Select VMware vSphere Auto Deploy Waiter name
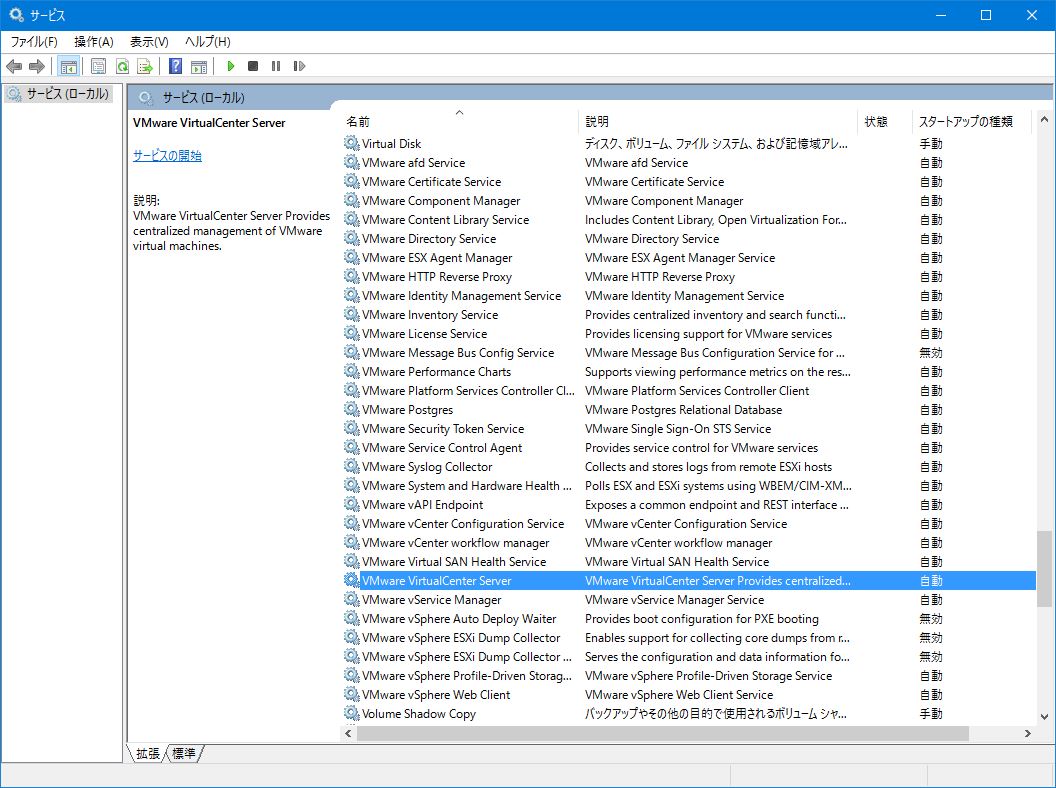Image resolution: width=1056 pixels, height=788 pixels. [459, 618]
